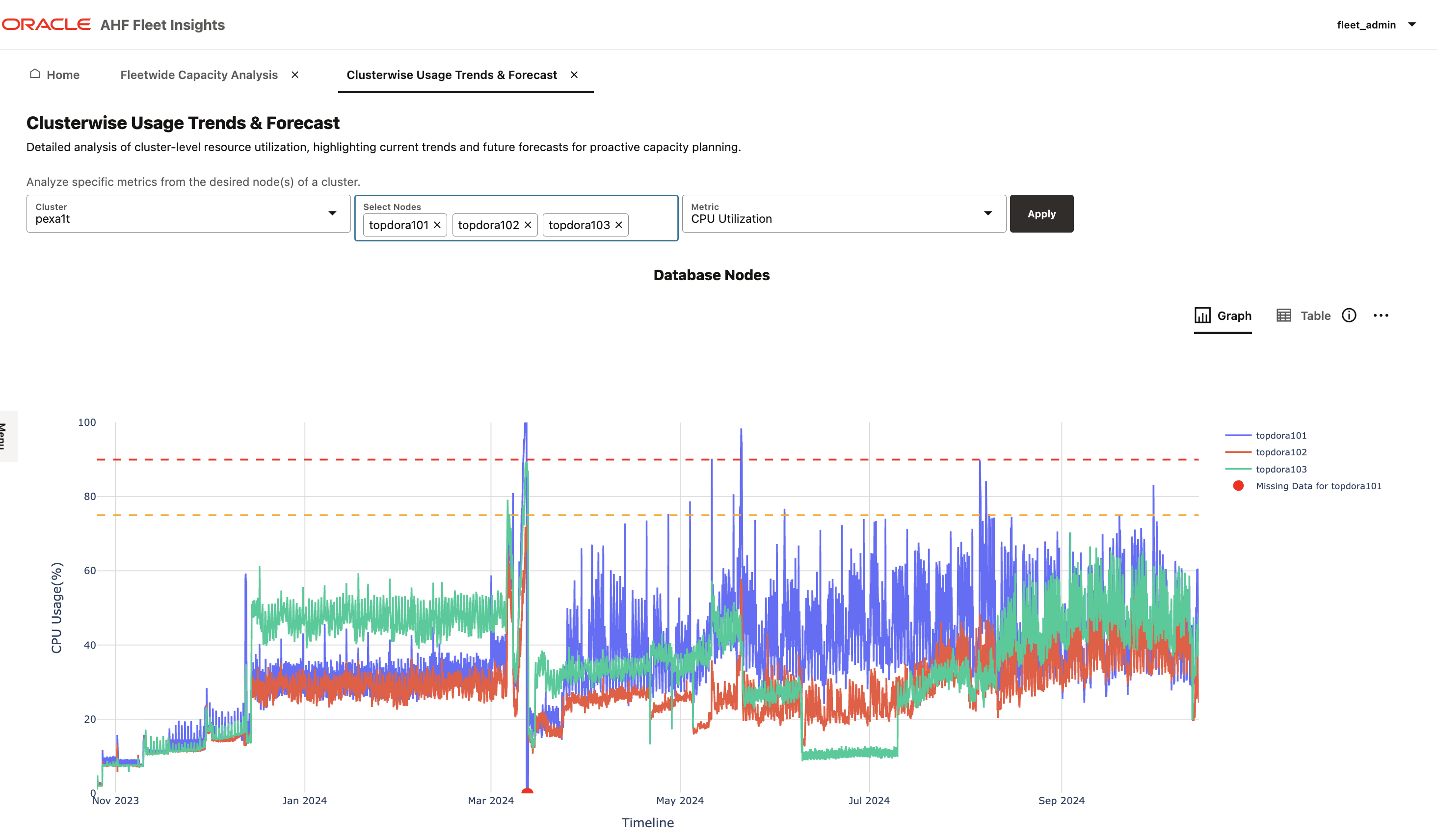Remove topdora102 from selected nodes
This screenshot has width=1437, height=840.
point(528,225)
